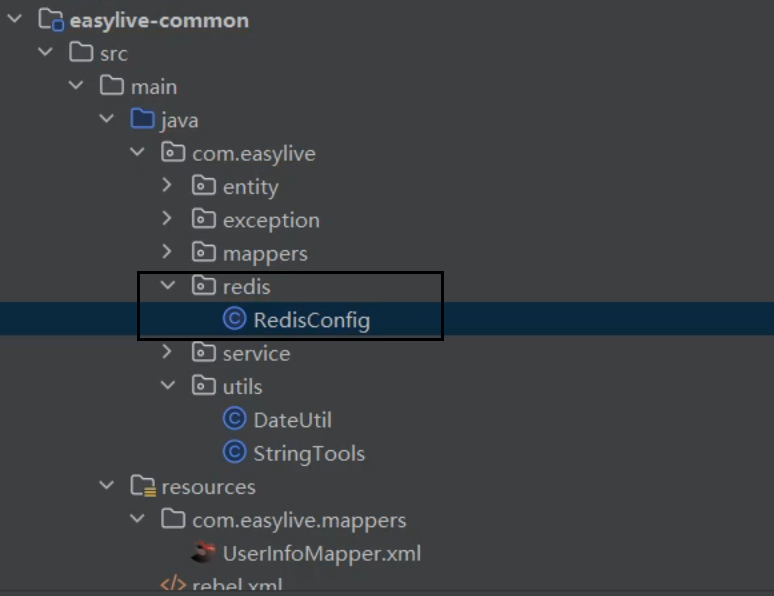Select the com.easylive.mappers resource folder

(x=299, y=520)
